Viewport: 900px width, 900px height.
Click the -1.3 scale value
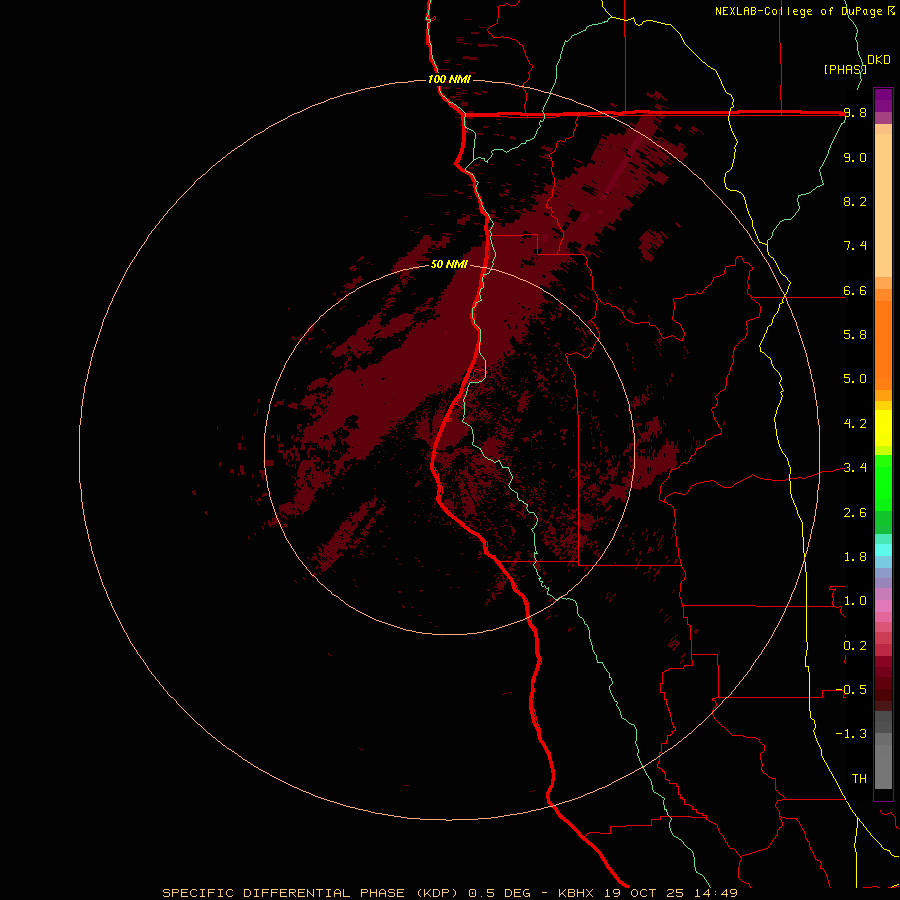[851, 734]
